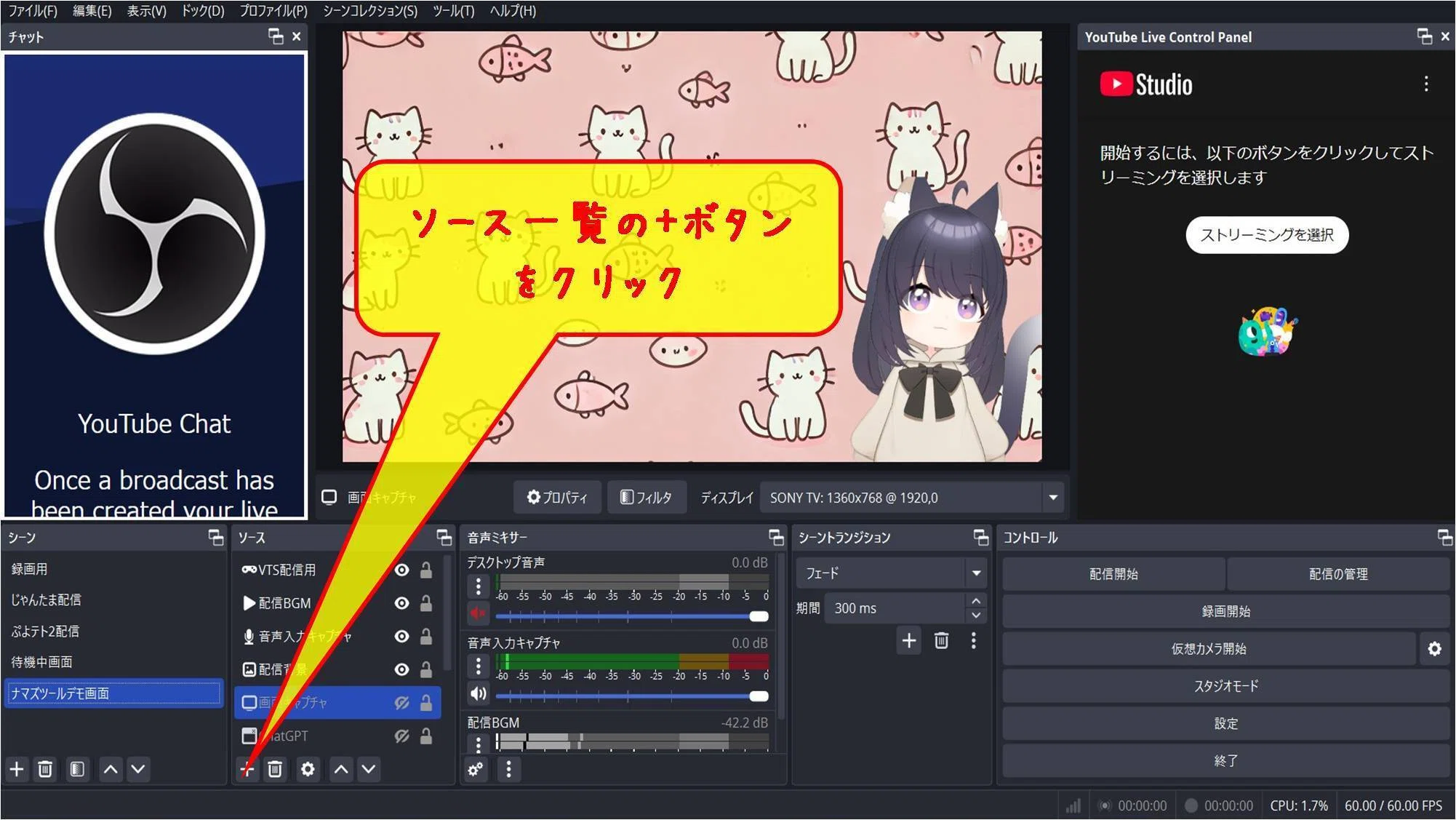This screenshot has height=820, width=1456.
Task: Float the シーントランジション dock panel
Action: coord(981,538)
